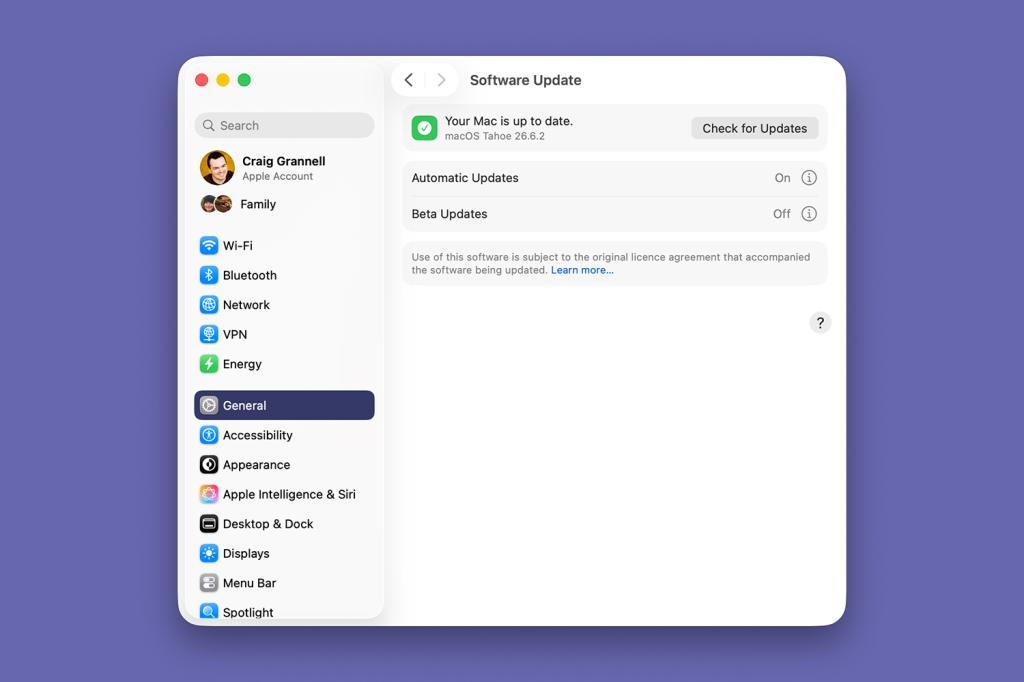Select Wi-Fi label in sidebar
Viewport: 1024px width, 682px height.
(238, 246)
